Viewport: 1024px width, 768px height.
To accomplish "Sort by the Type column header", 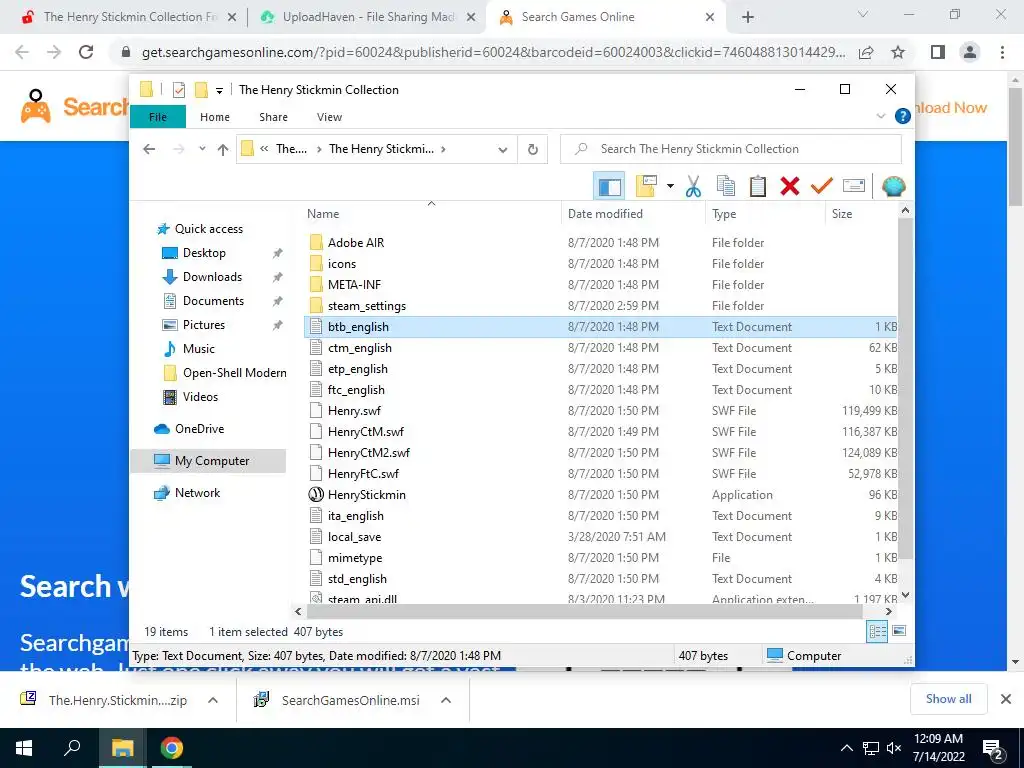I will [765, 214].
